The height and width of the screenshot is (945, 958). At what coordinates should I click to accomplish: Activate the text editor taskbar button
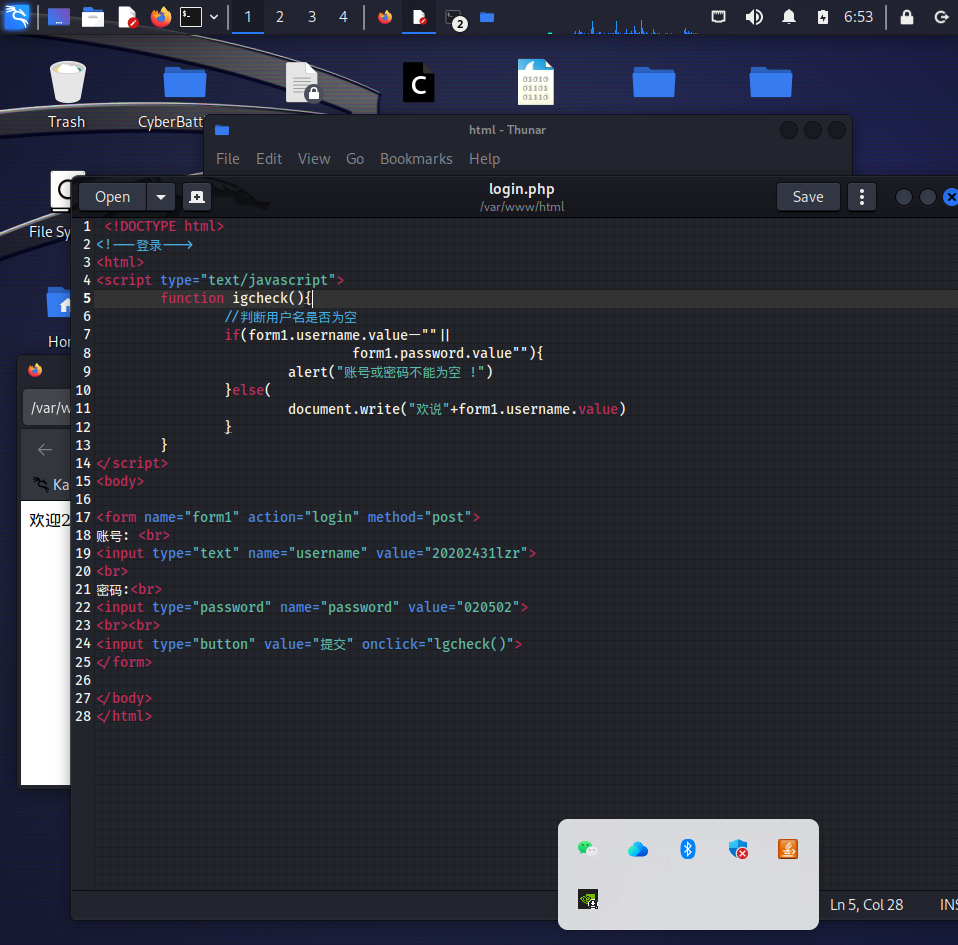419,17
